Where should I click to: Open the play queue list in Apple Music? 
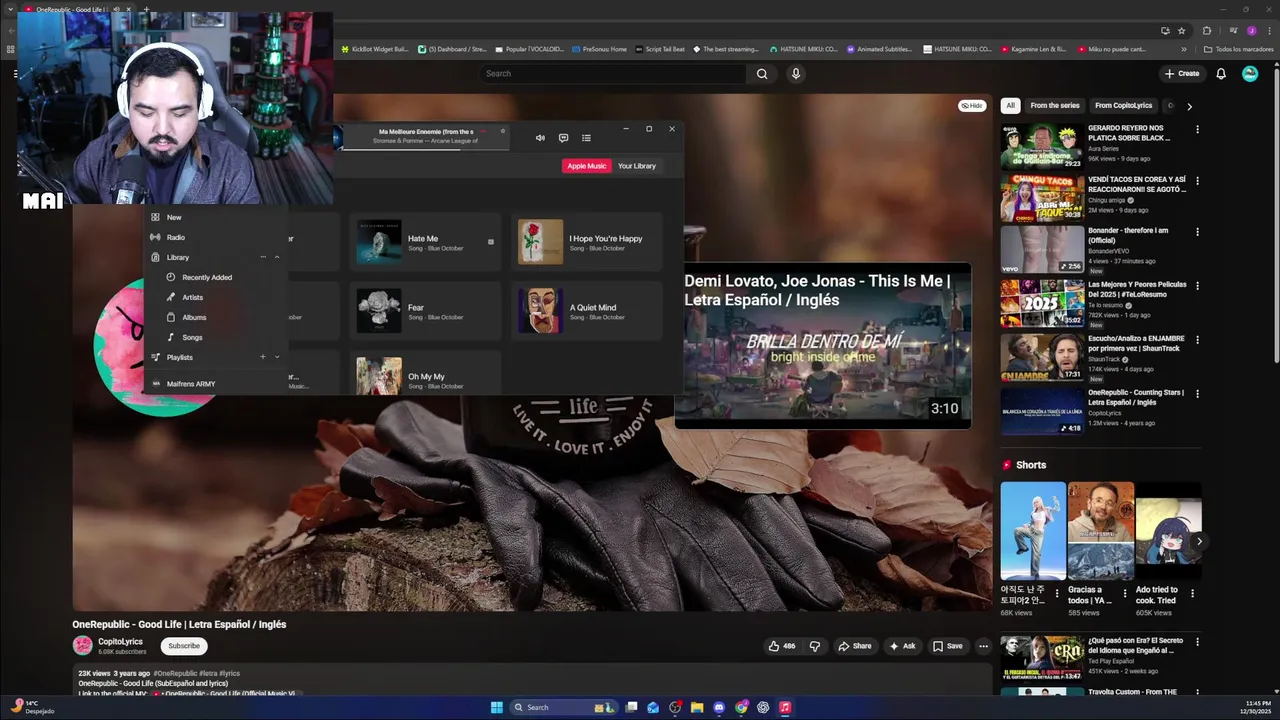click(586, 138)
